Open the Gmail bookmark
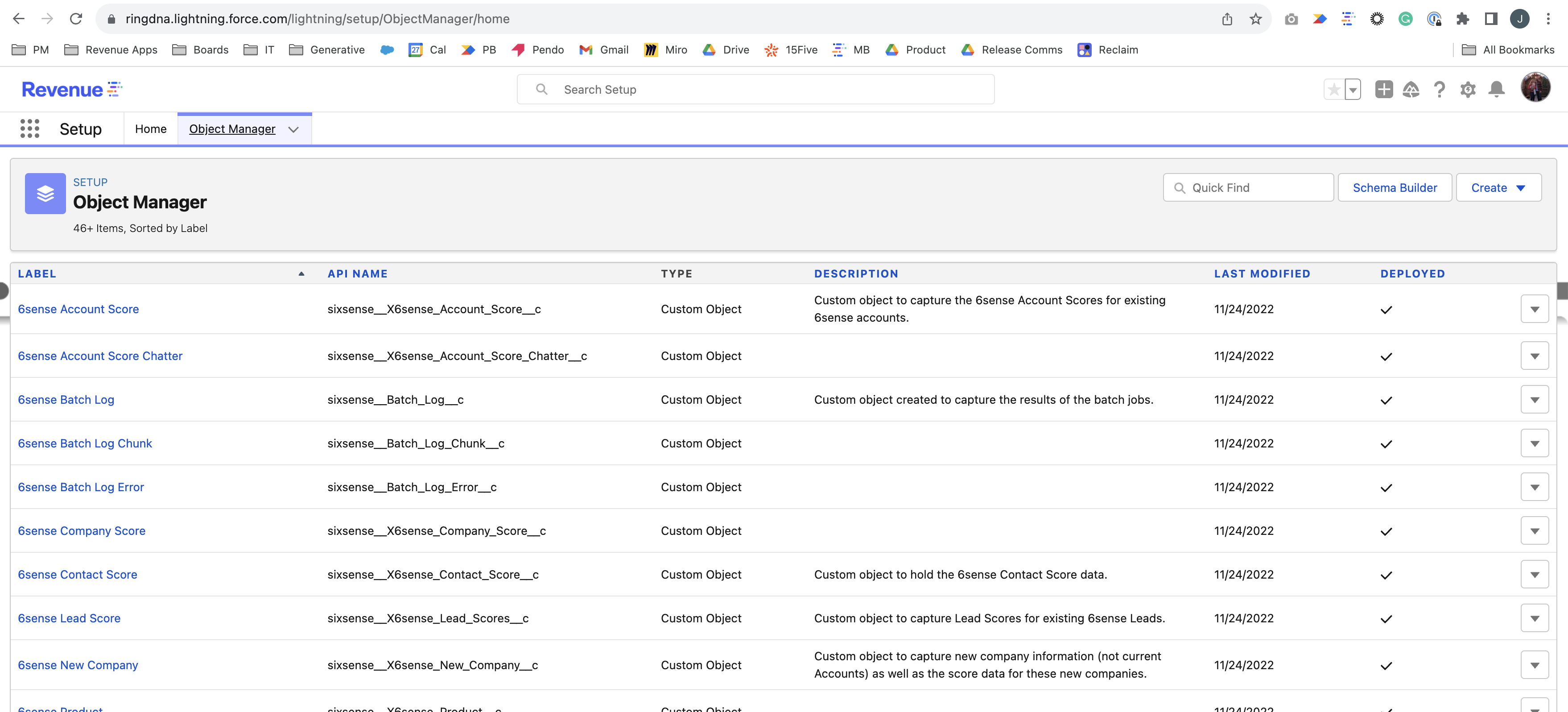Screen dimensions: 1568x712 point(604,50)
